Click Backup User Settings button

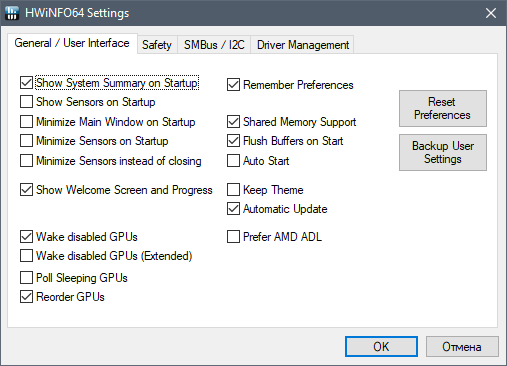click(443, 152)
